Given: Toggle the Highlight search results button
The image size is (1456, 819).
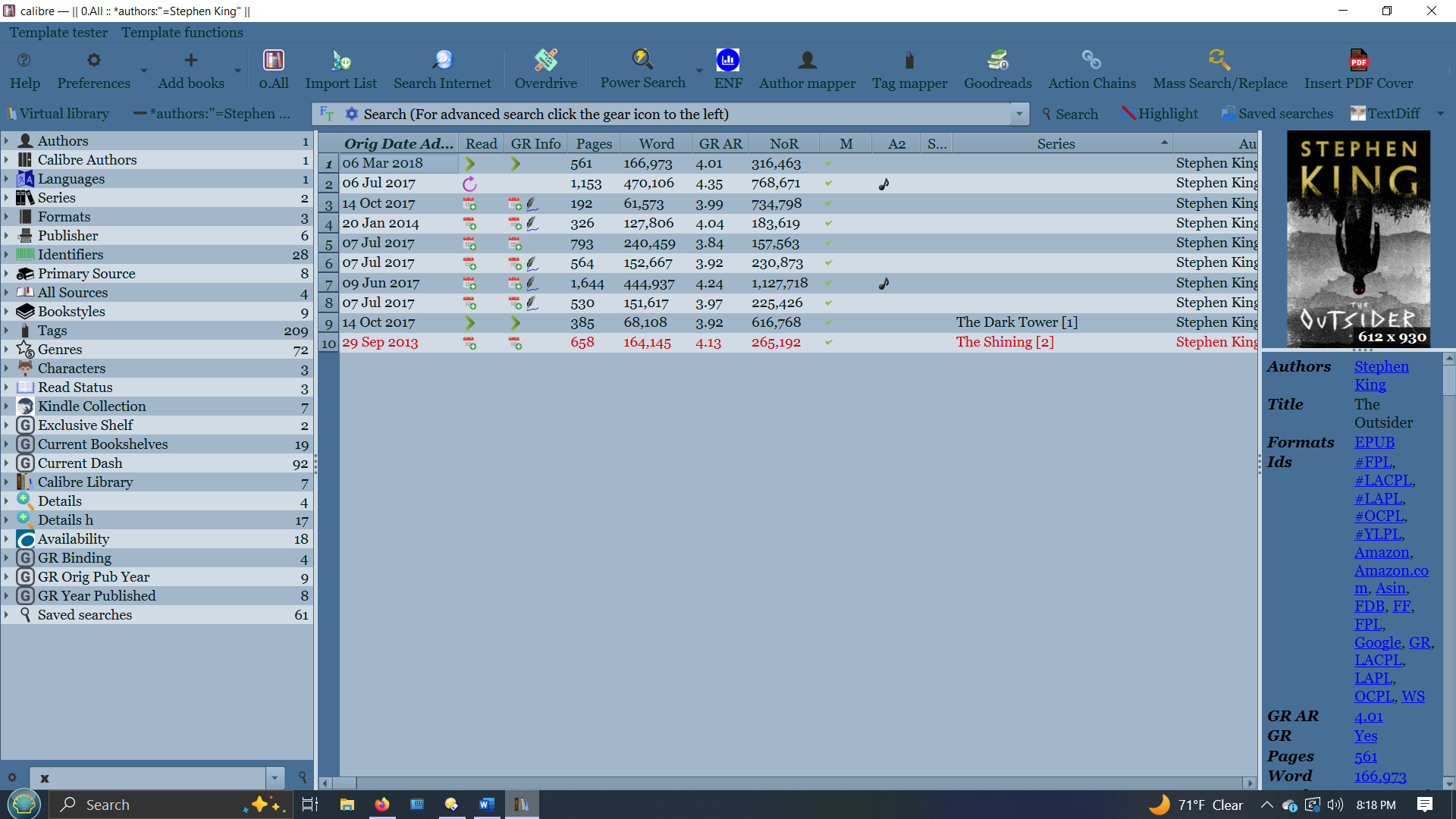Looking at the screenshot, I should (1159, 114).
